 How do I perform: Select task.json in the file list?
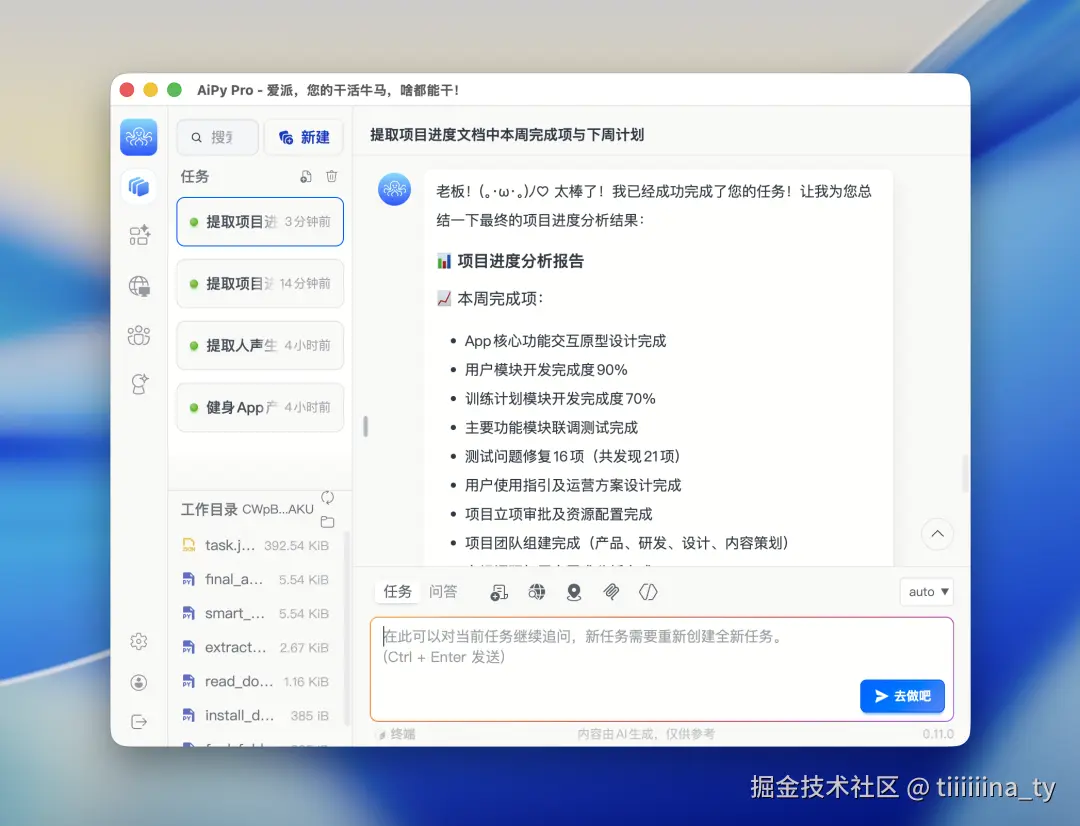(231, 545)
